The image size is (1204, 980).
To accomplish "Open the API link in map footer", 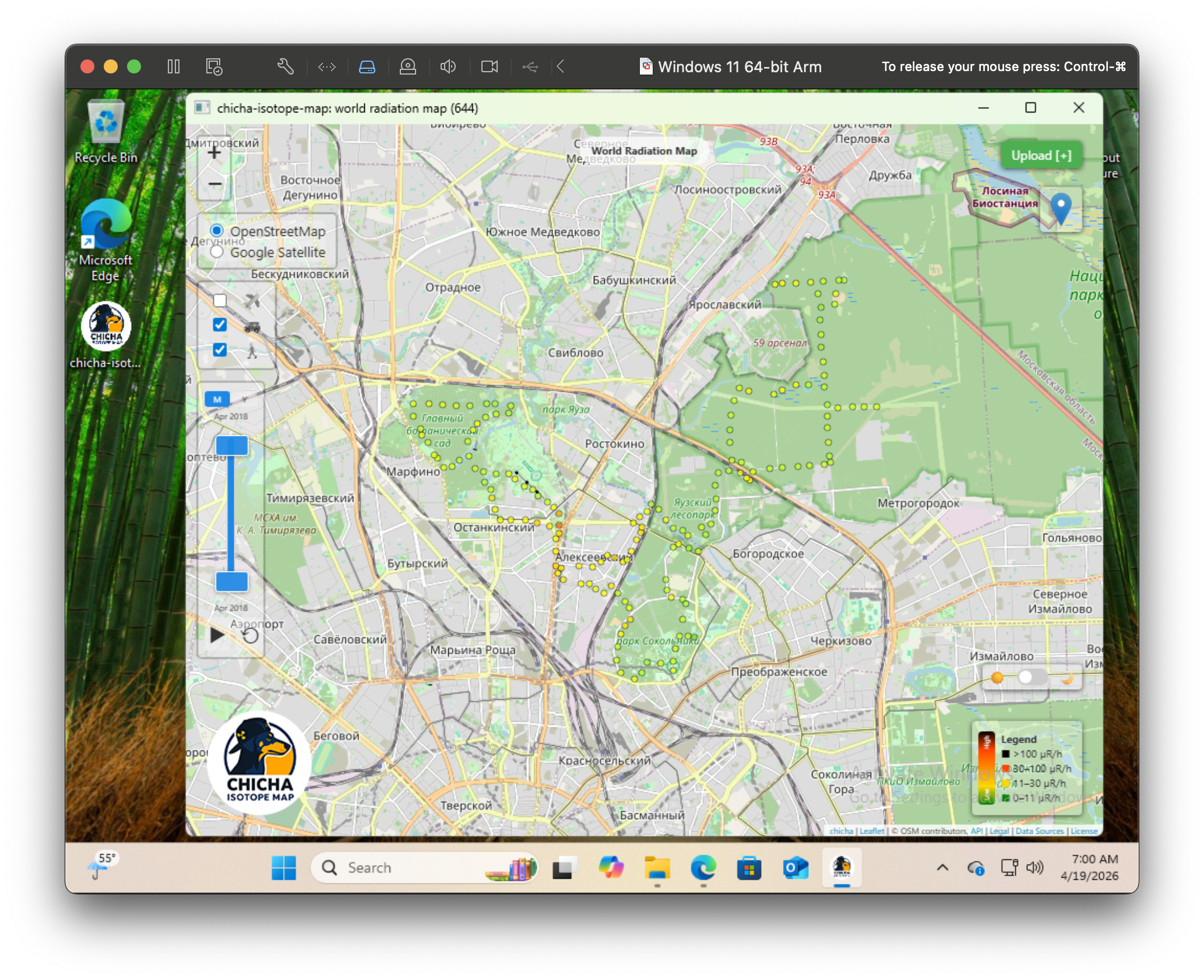I will 977,831.
